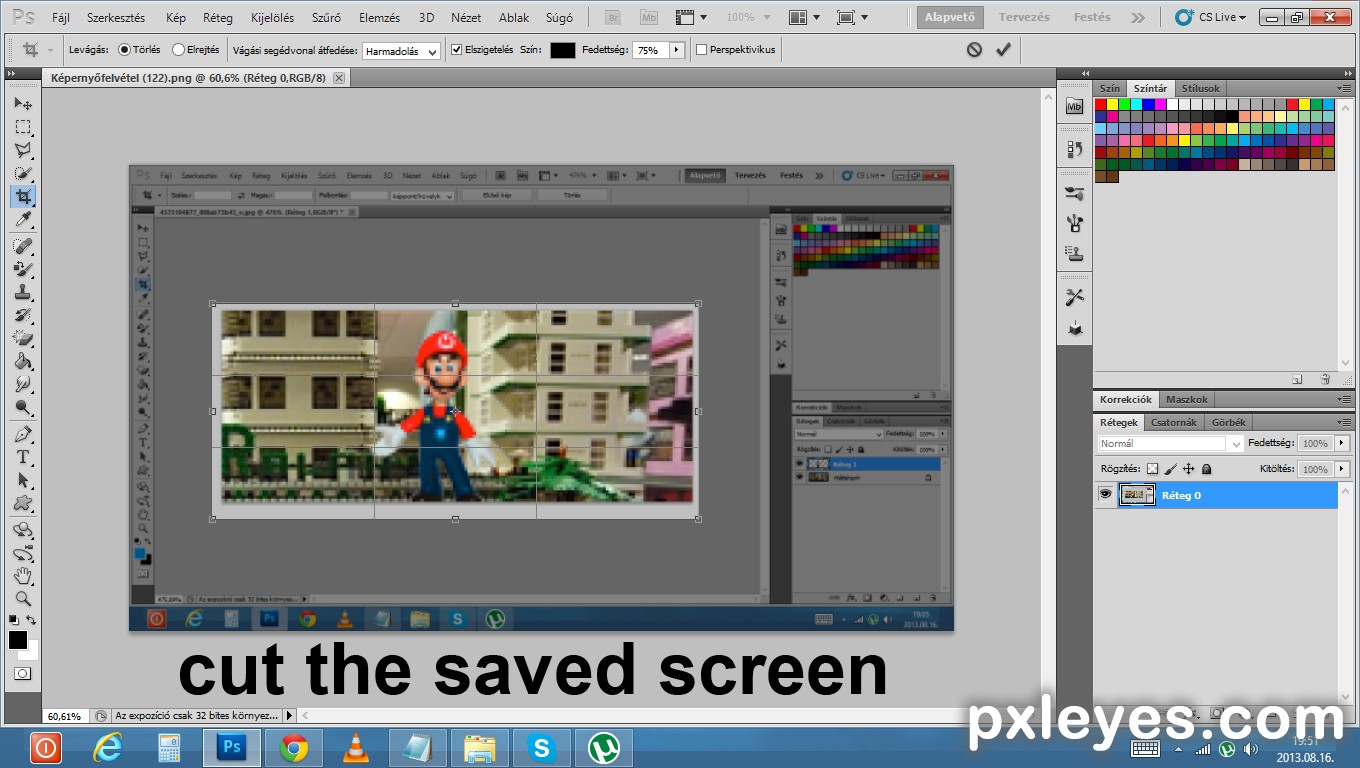The image size is (1360, 768).
Task: Open the Kitöltés 100% slider arrow
Action: tap(1342, 469)
